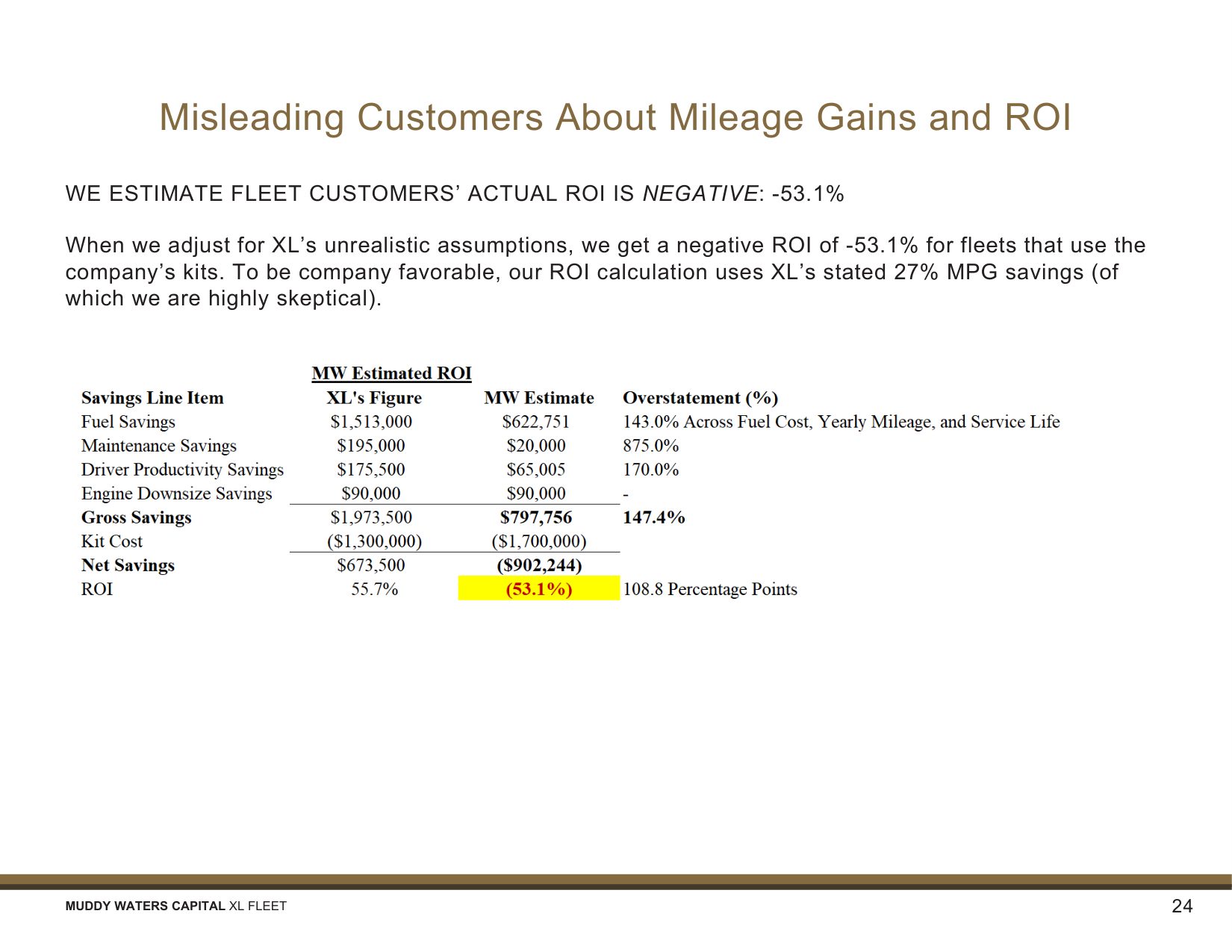The width and height of the screenshot is (1232, 952).
Task: Click the 'Overstatement (%)' column header
Action: coord(700,398)
